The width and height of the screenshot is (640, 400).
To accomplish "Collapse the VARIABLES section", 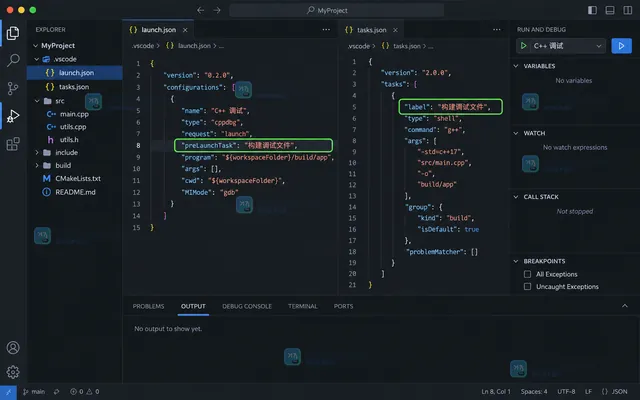I will 516,66.
